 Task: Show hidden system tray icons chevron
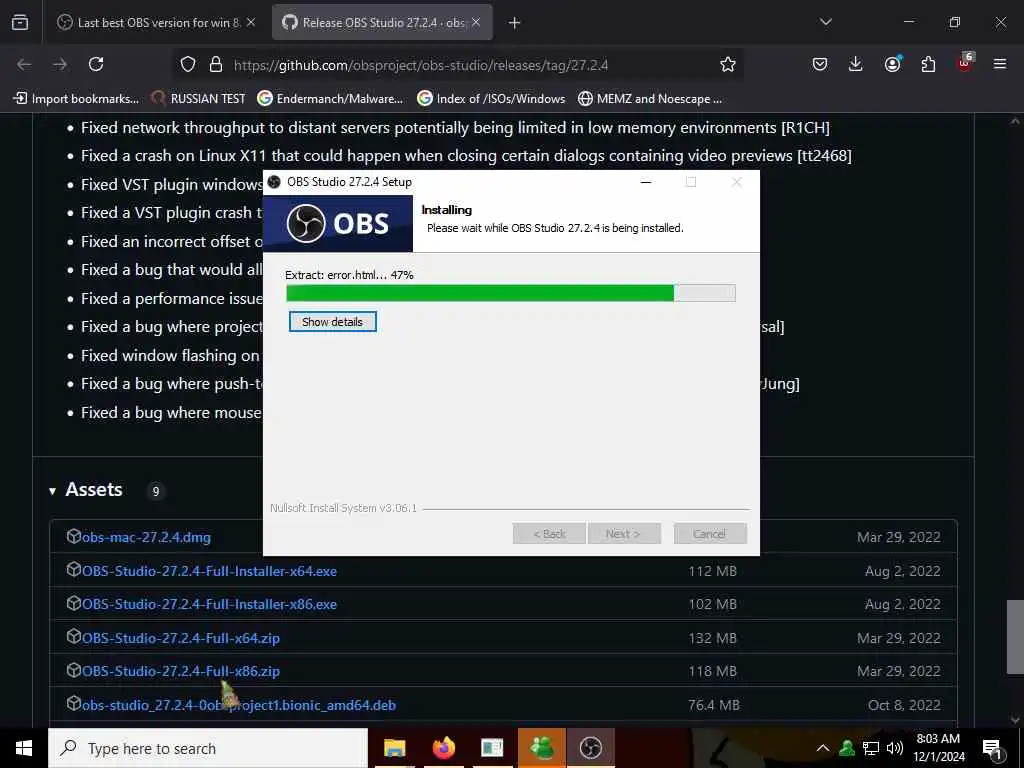[823, 748]
